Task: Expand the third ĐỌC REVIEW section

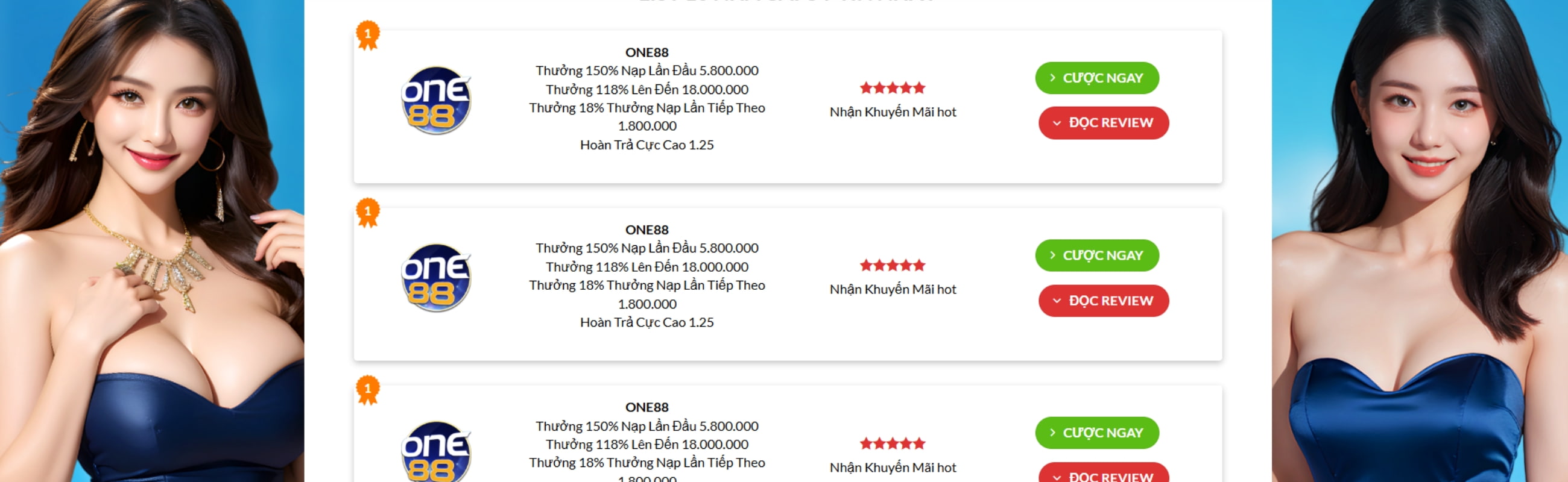Action: coord(1103,475)
